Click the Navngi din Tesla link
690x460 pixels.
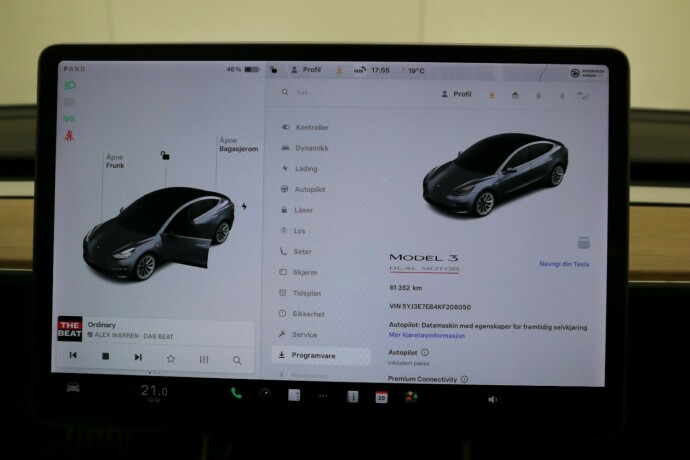566,265
